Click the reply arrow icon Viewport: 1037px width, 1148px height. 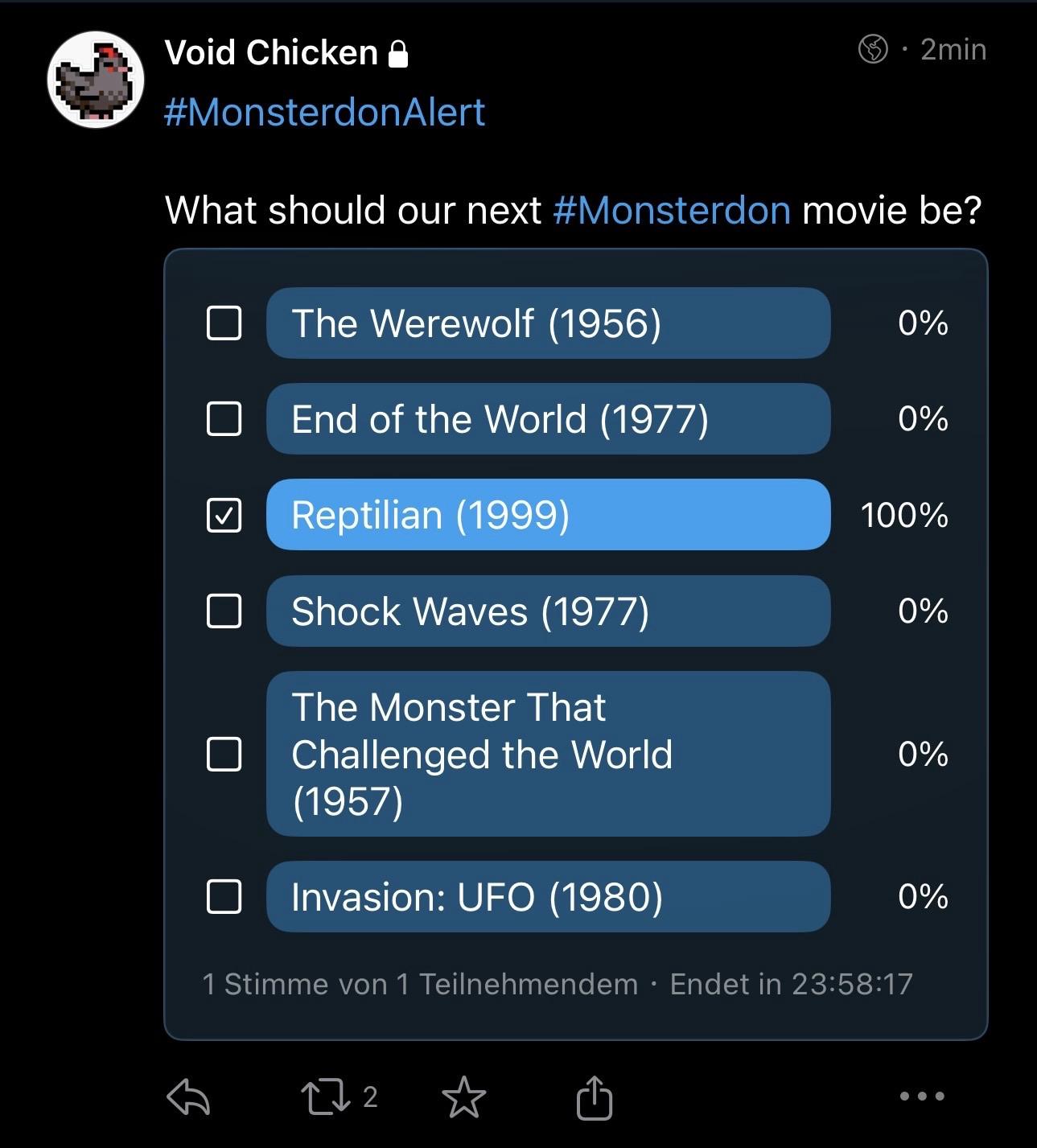coord(190,1096)
